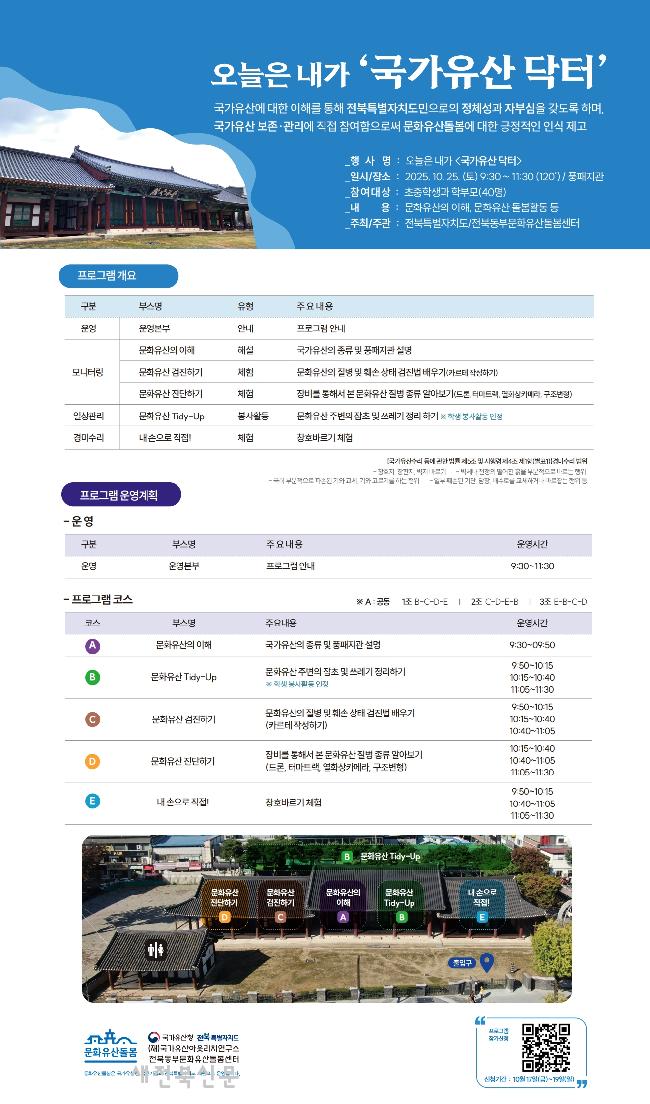Click the brown C course circle in the table
This screenshot has width=650, height=1104.
pyautogui.click(x=93, y=719)
